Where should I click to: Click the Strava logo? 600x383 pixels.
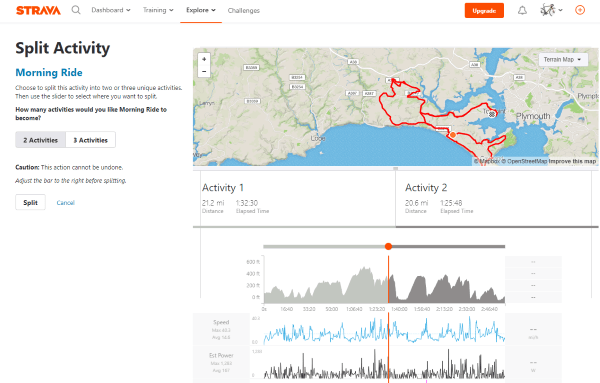tap(38, 10)
